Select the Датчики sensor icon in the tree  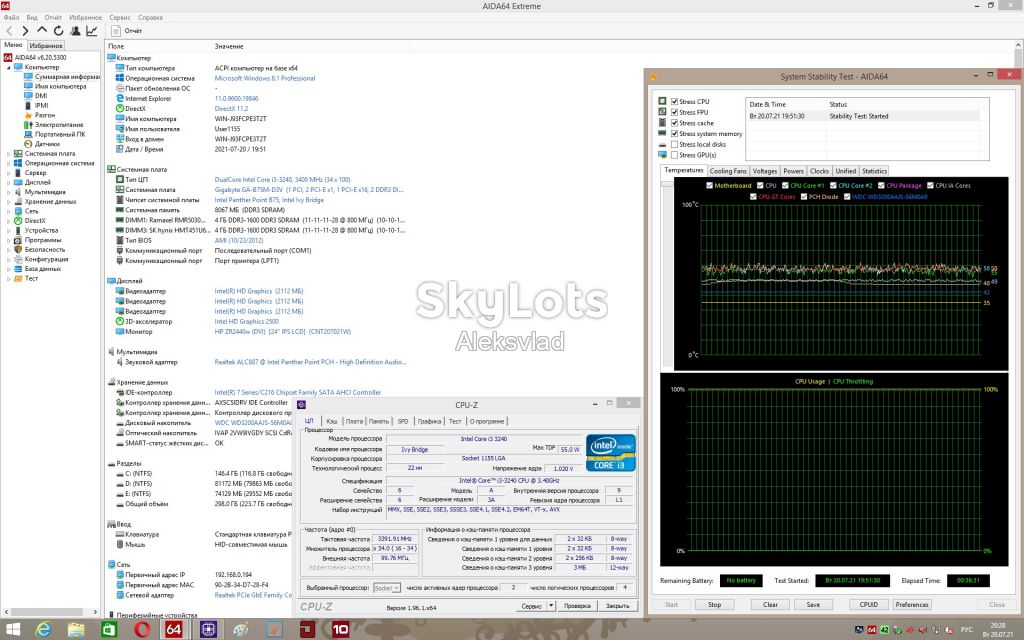[28, 144]
